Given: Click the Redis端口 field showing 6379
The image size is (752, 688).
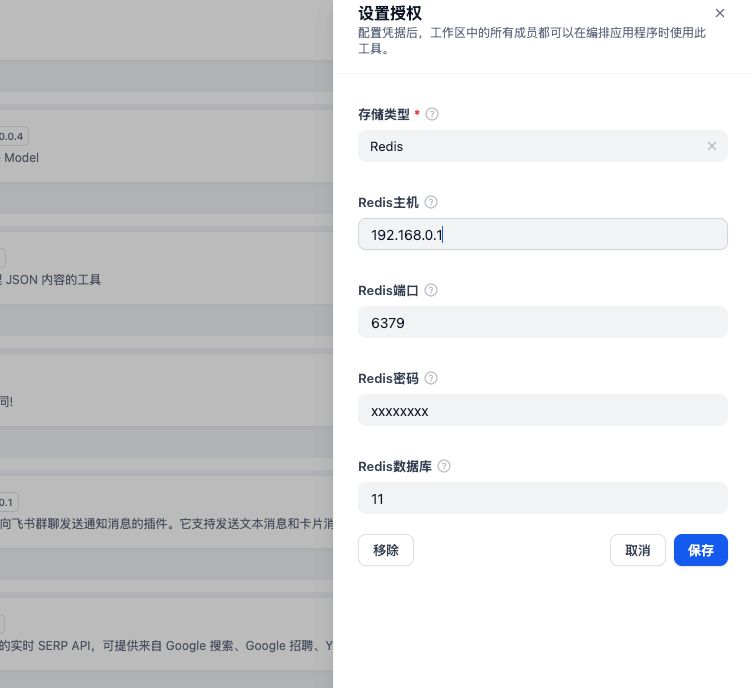Looking at the screenshot, I should click(542, 322).
